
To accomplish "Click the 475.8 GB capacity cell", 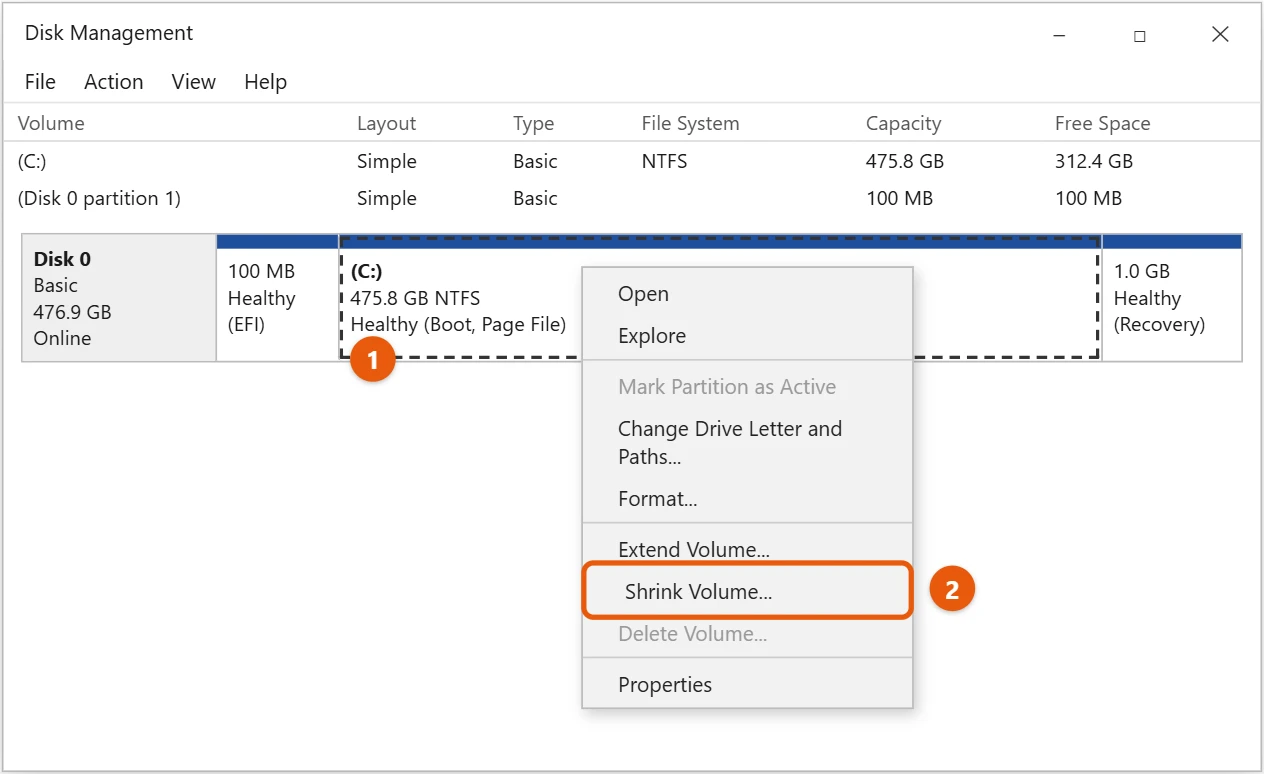I will tap(904, 161).
